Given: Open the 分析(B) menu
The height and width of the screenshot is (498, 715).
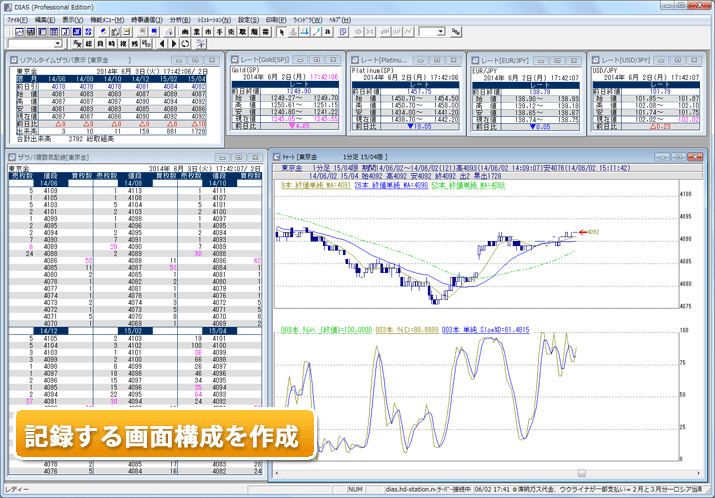Looking at the screenshot, I should tap(180, 19).
